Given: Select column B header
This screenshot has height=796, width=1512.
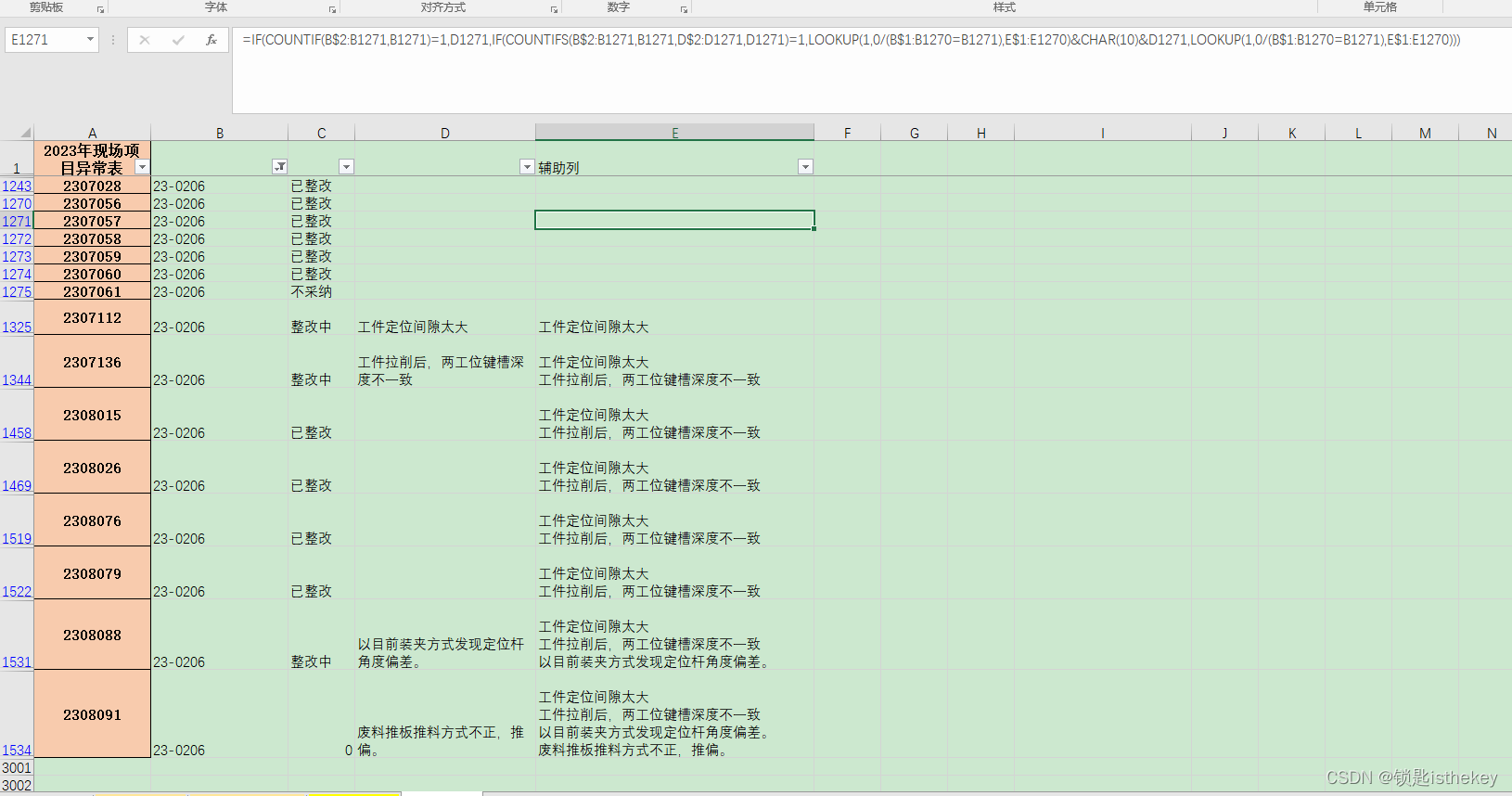Looking at the screenshot, I should 220,133.
